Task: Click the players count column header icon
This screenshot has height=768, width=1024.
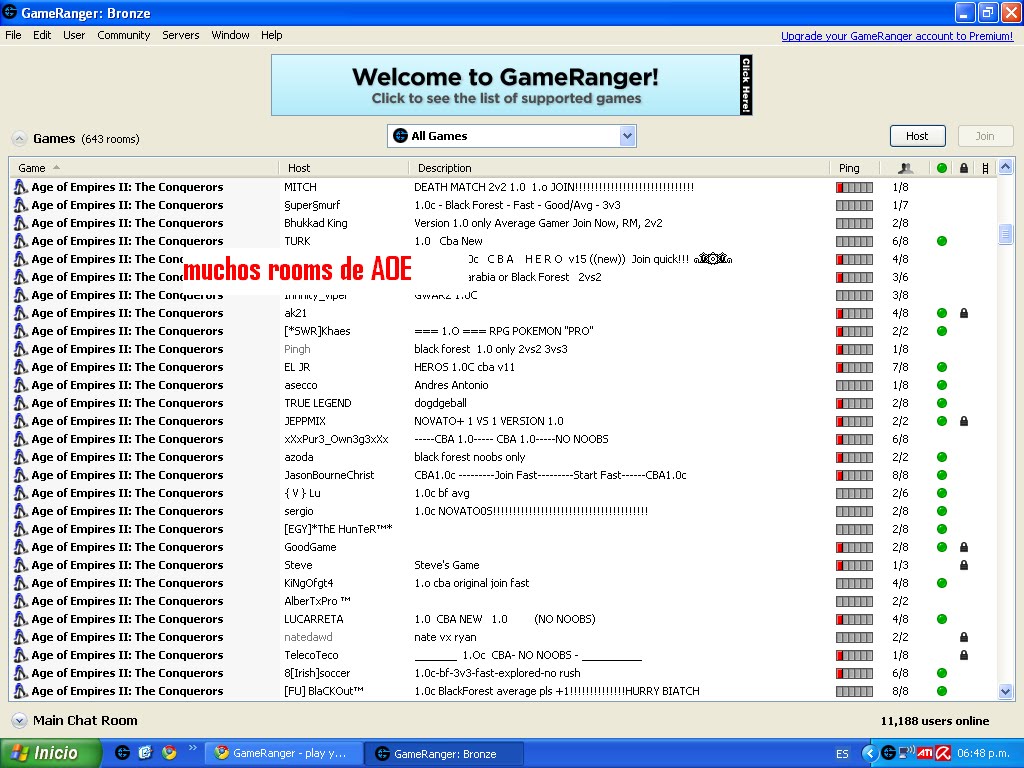Action: coord(905,167)
